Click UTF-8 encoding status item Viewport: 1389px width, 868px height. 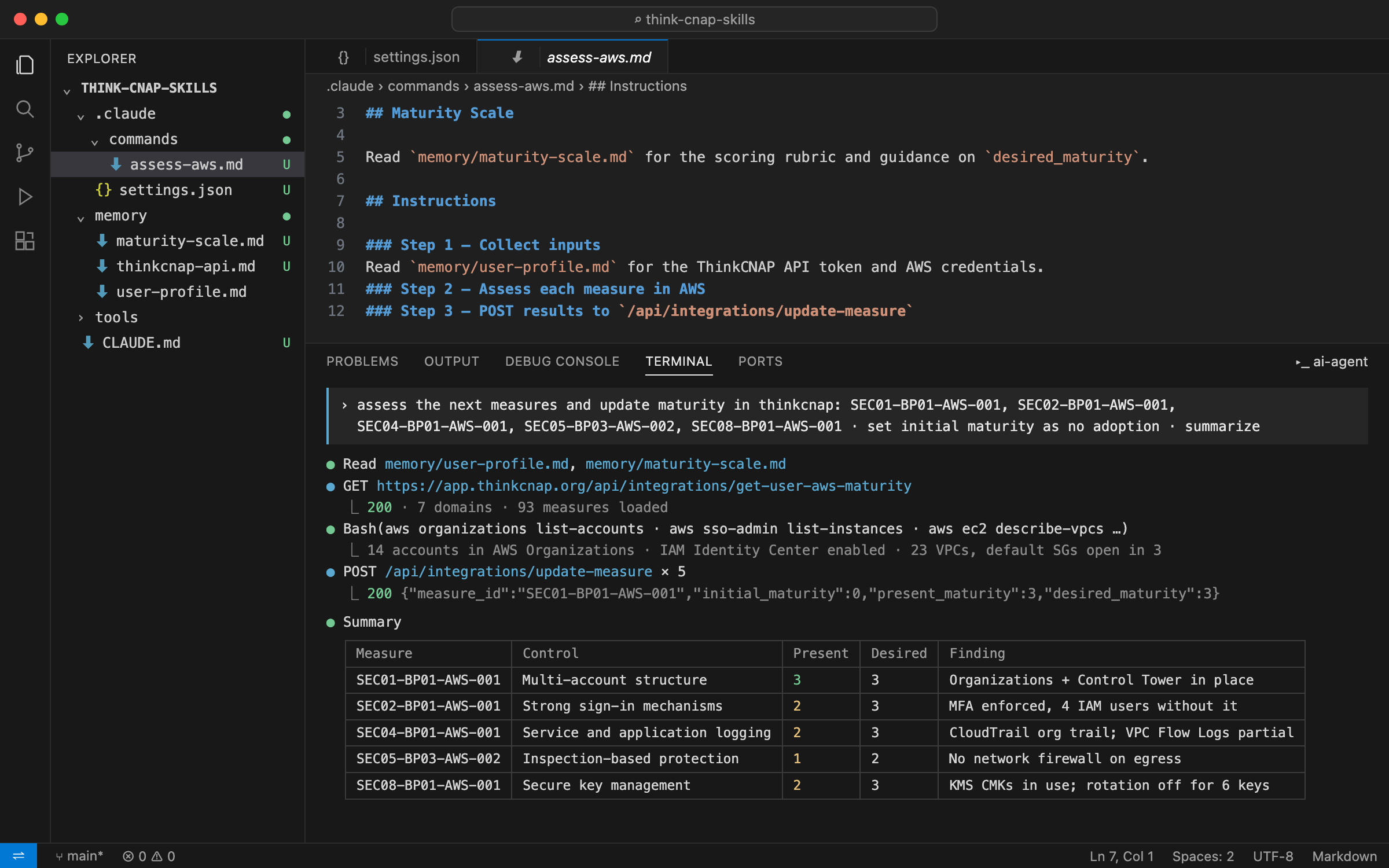[x=1273, y=856]
